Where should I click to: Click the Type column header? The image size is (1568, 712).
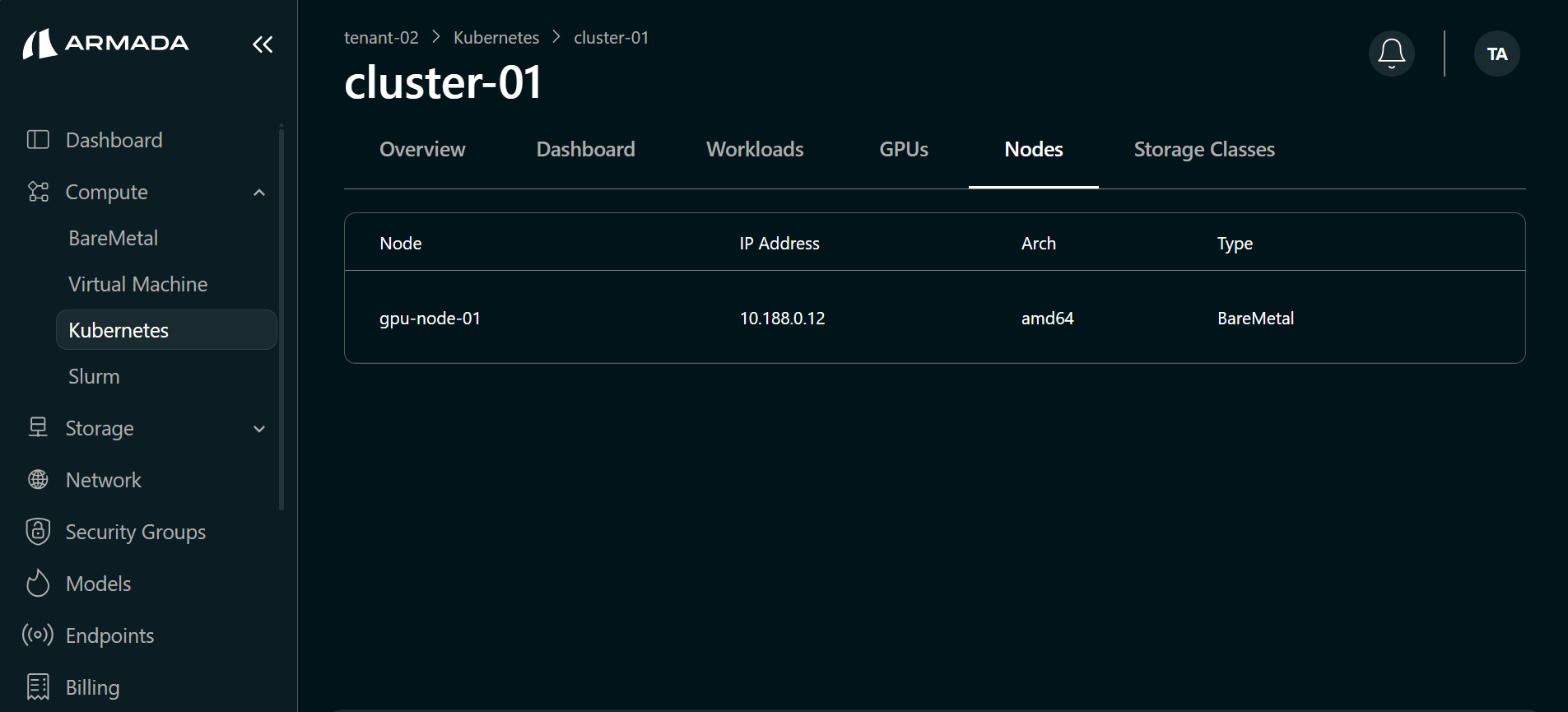pyautogui.click(x=1235, y=244)
